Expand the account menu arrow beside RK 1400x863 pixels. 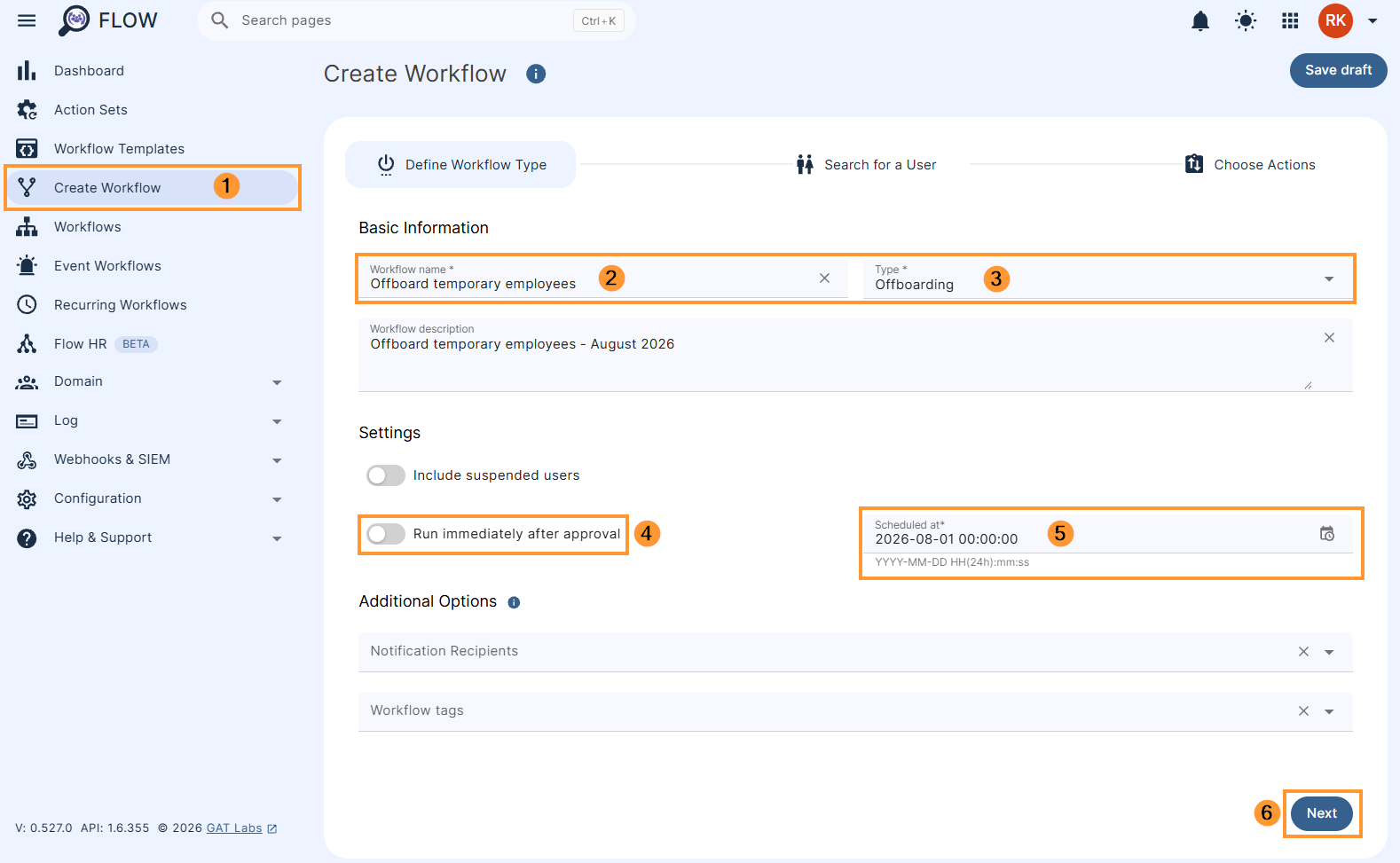point(1372,20)
